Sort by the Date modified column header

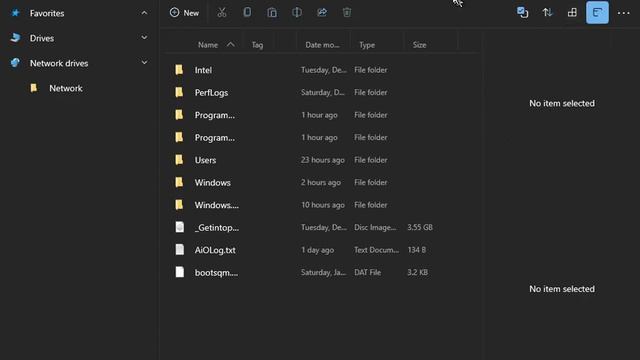click(x=322, y=45)
